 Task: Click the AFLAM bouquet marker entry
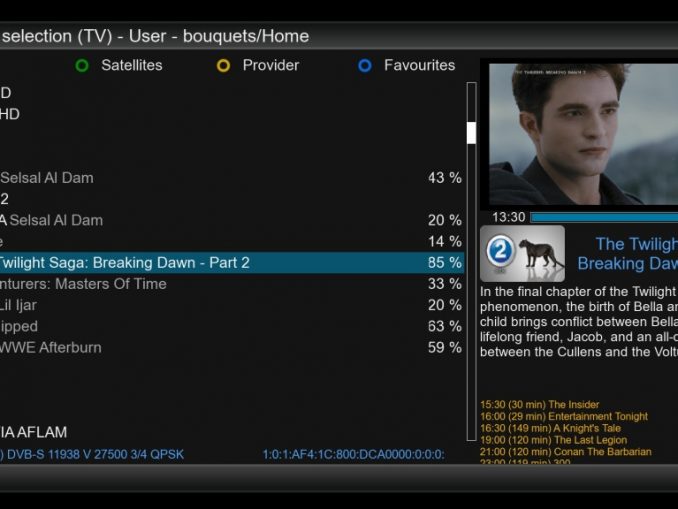[x=33, y=432]
